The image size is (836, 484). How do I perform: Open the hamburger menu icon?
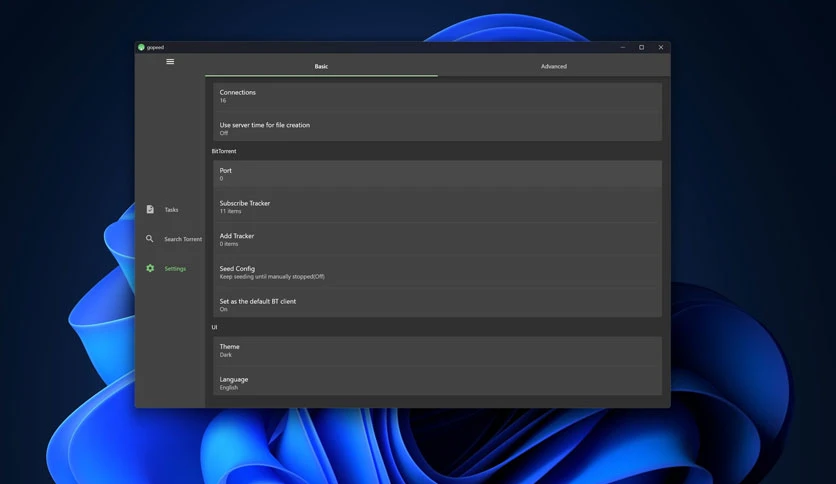coord(170,61)
